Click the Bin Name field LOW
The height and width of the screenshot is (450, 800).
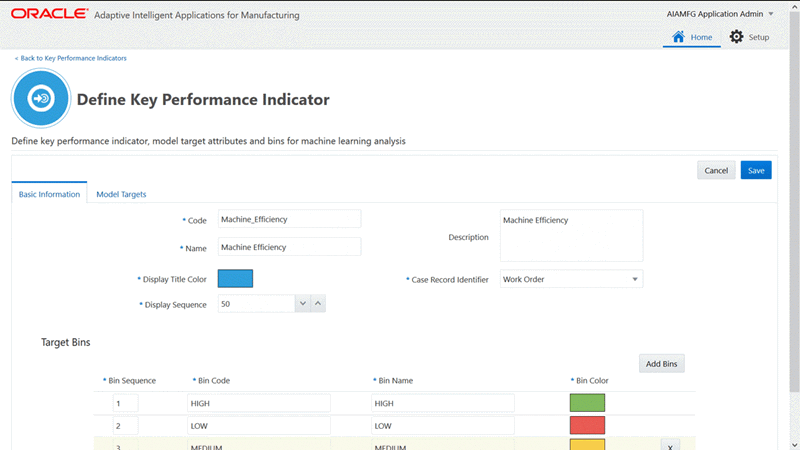click(443, 426)
